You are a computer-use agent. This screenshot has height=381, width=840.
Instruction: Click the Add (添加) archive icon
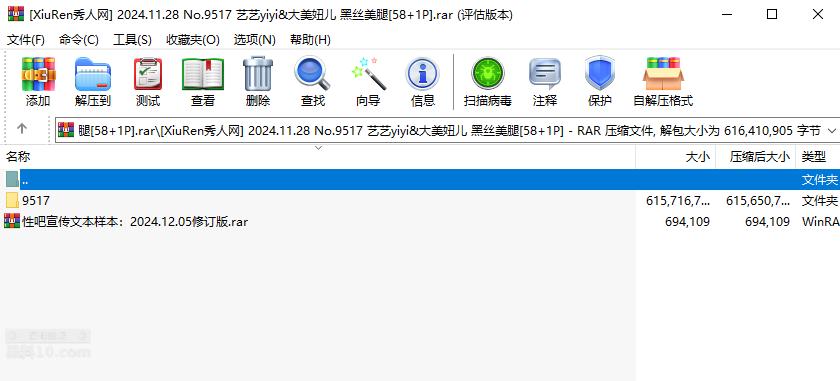pyautogui.click(x=38, y=81)
